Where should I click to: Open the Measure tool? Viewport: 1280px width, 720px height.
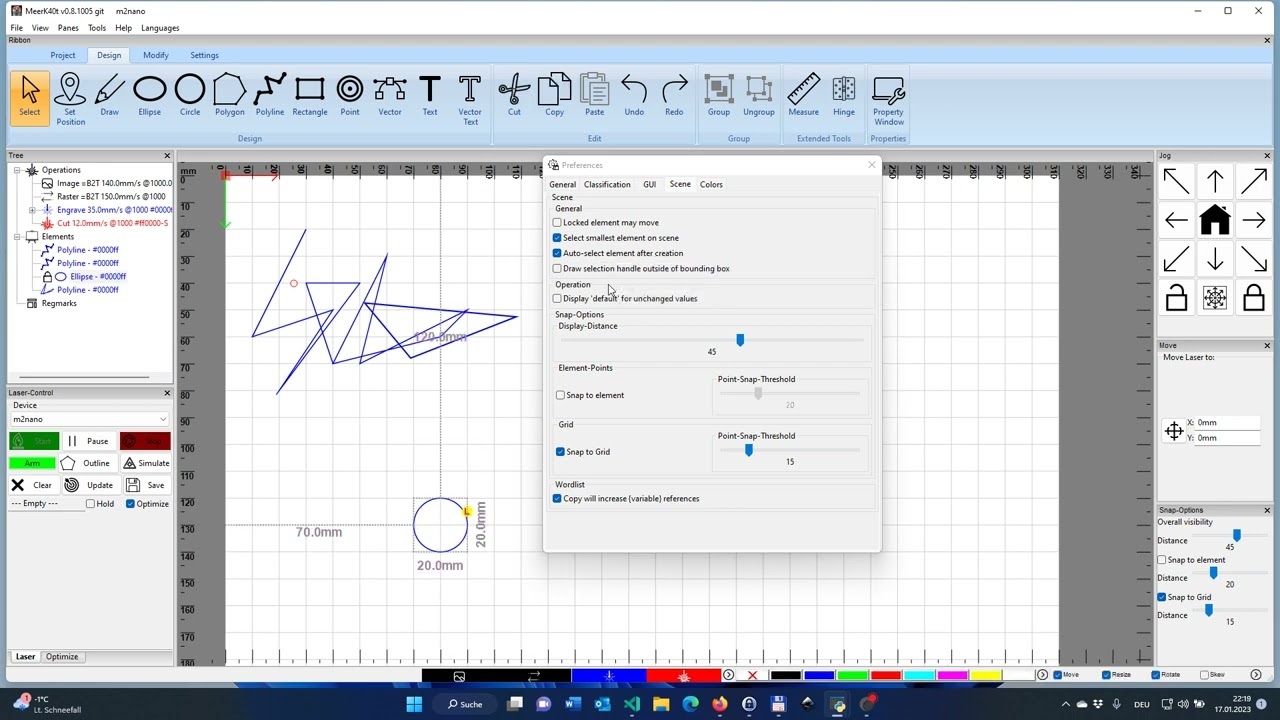click(803, 97)
